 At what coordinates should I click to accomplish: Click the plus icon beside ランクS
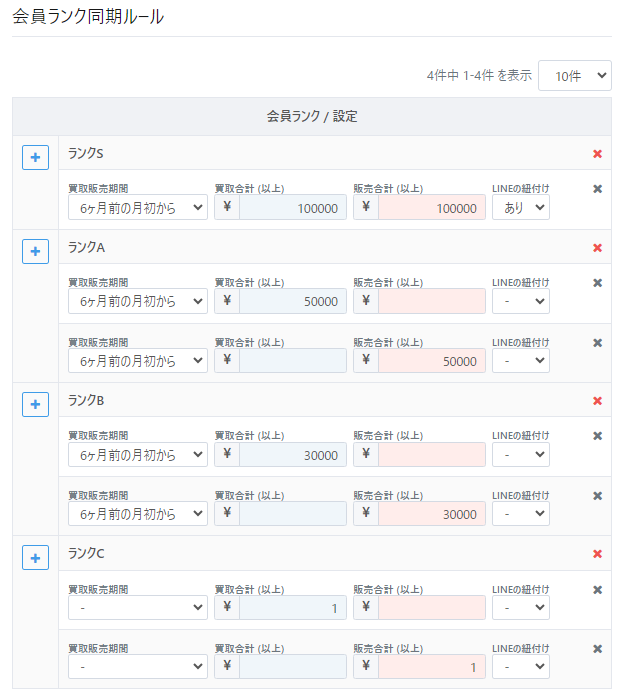click(35, 158)
